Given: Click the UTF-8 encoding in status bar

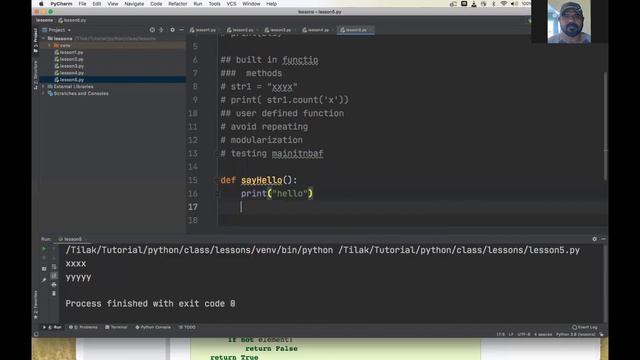Looking at the screenshot, I should click(x=524, y=334).
